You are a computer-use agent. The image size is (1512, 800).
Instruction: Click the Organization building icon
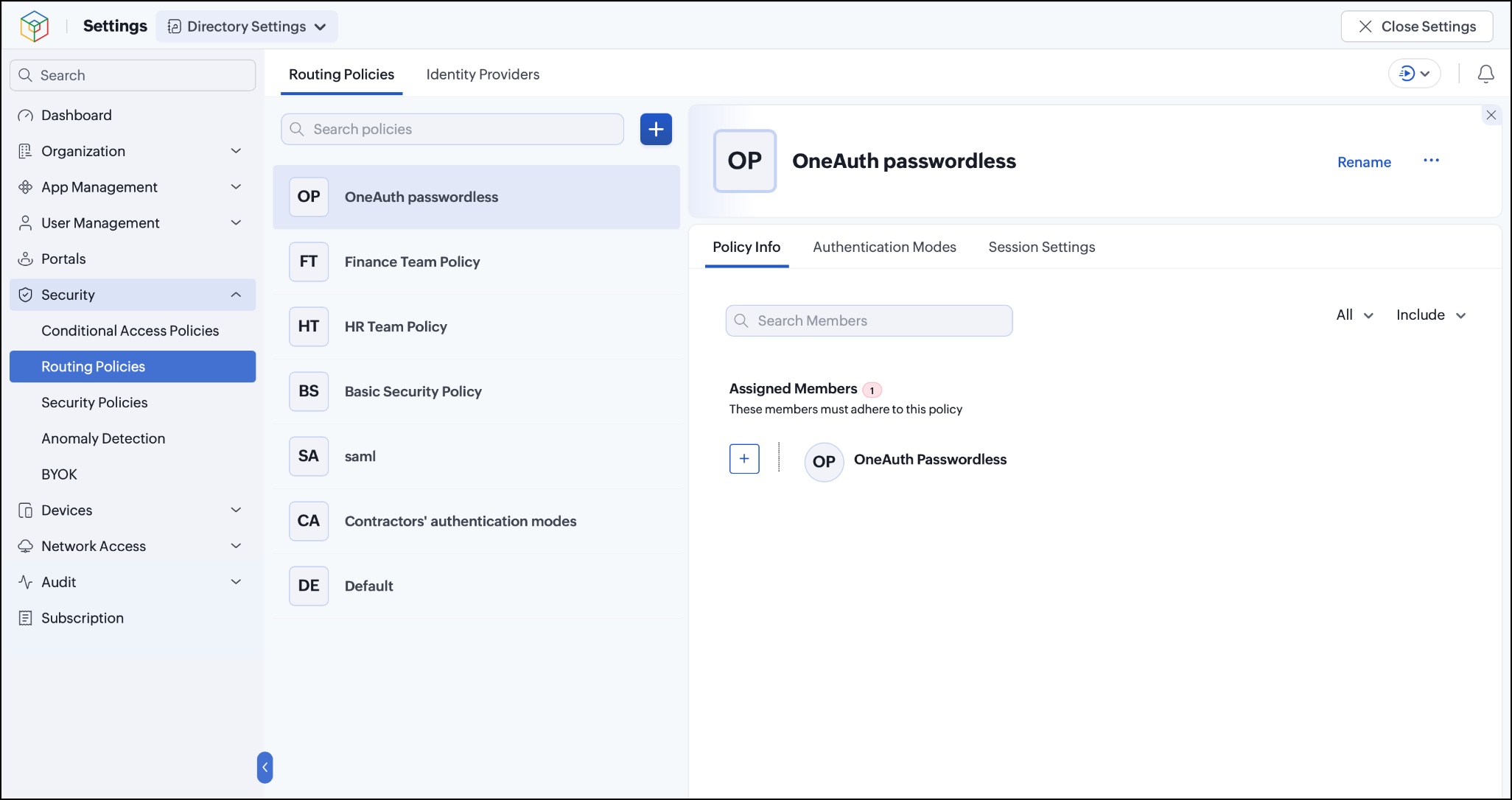(25, 151)
